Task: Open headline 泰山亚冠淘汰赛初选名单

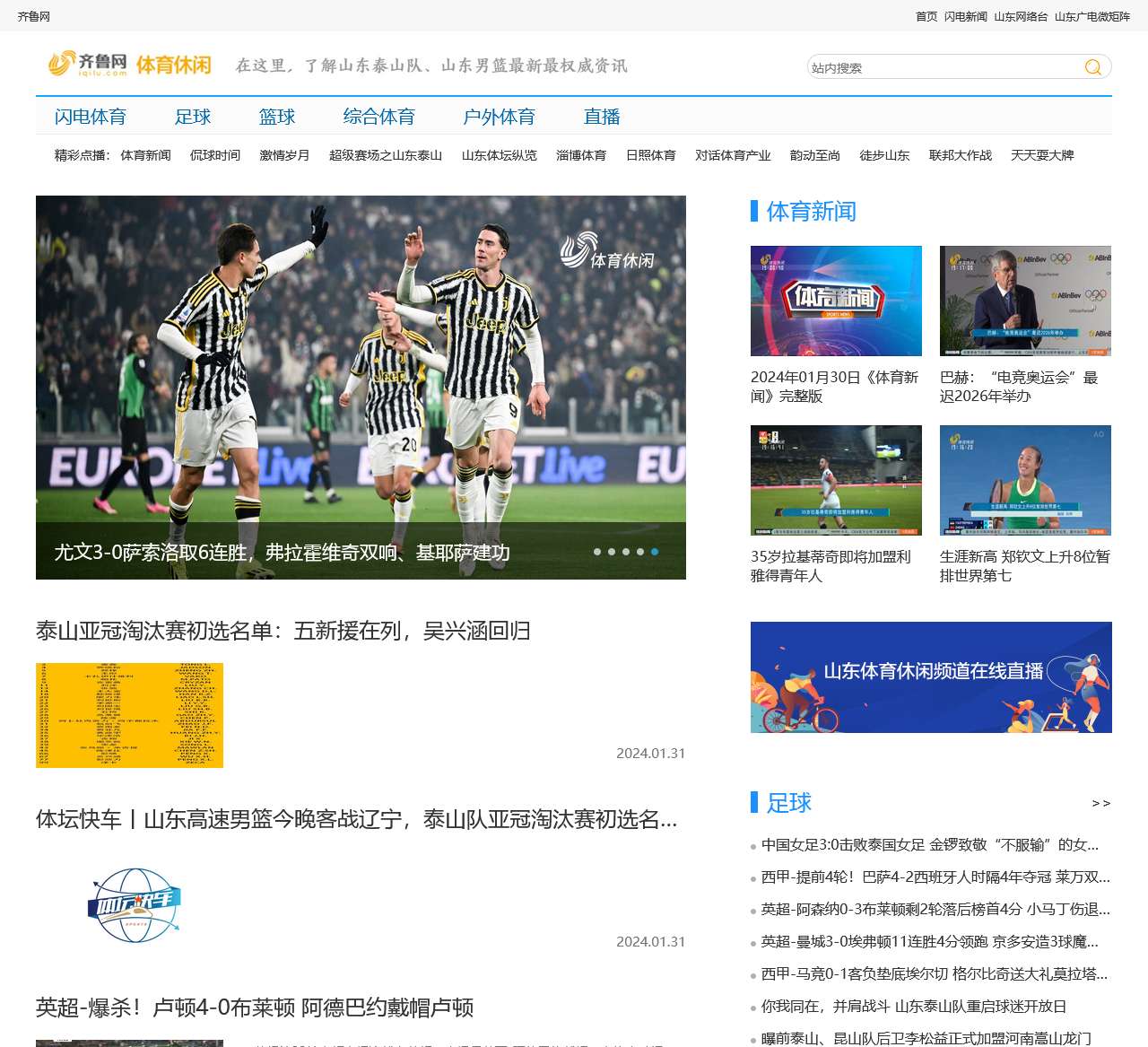Action: coord(283,631)
